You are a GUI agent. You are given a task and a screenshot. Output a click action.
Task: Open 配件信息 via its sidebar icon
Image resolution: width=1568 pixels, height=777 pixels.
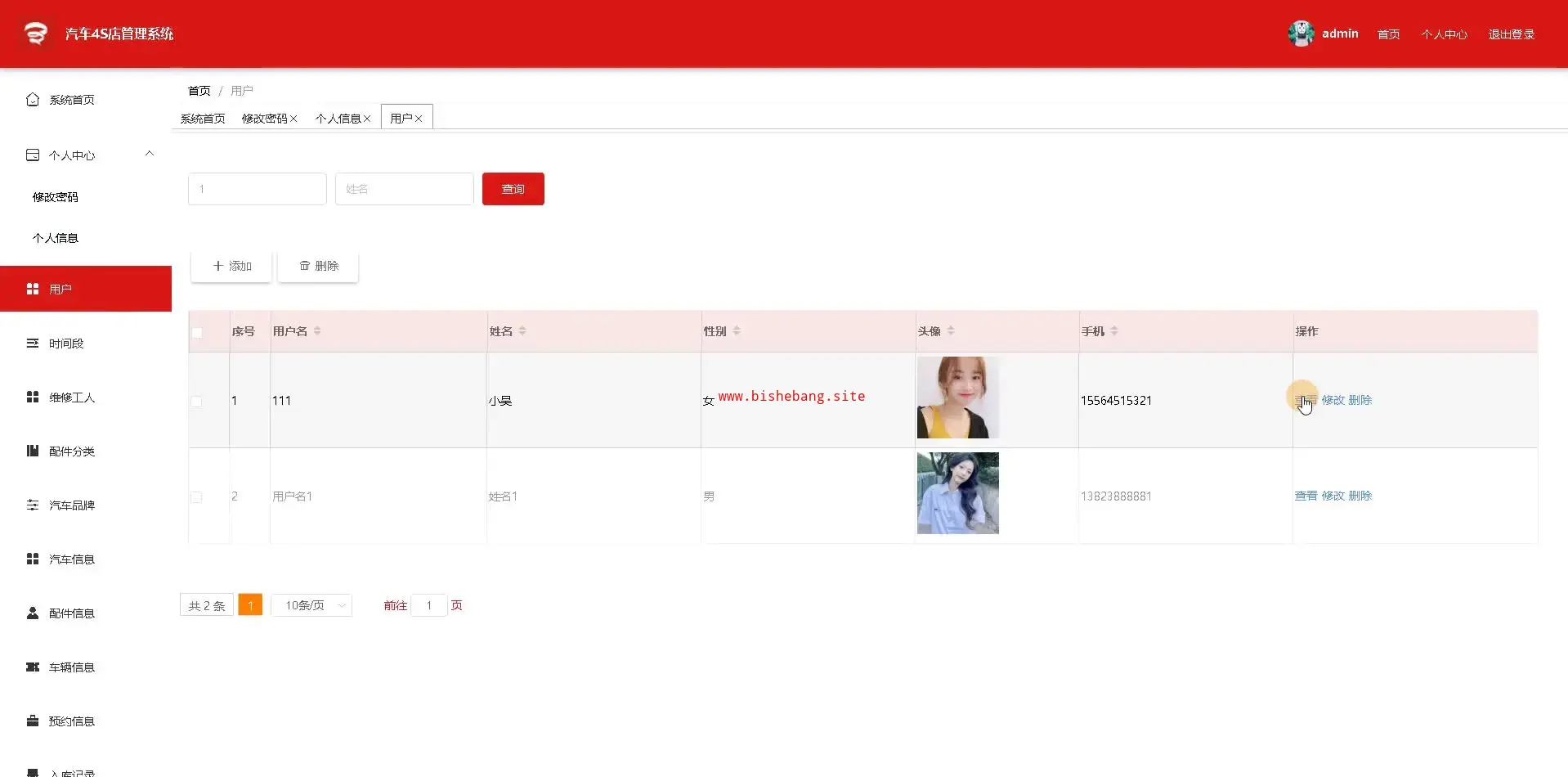point(33,613)
